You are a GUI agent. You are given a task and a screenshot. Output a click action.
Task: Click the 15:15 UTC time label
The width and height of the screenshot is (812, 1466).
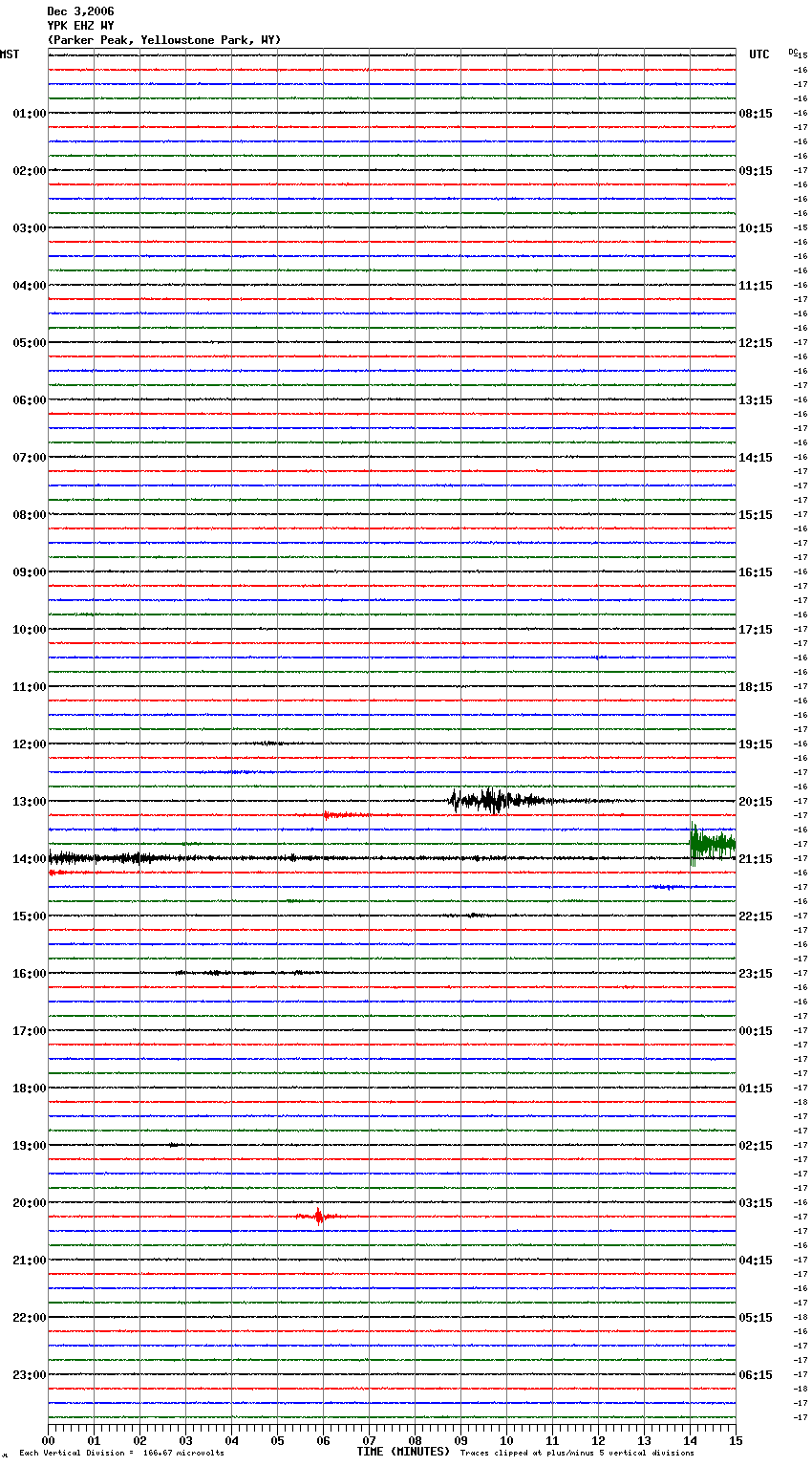[x=756, y=515]
